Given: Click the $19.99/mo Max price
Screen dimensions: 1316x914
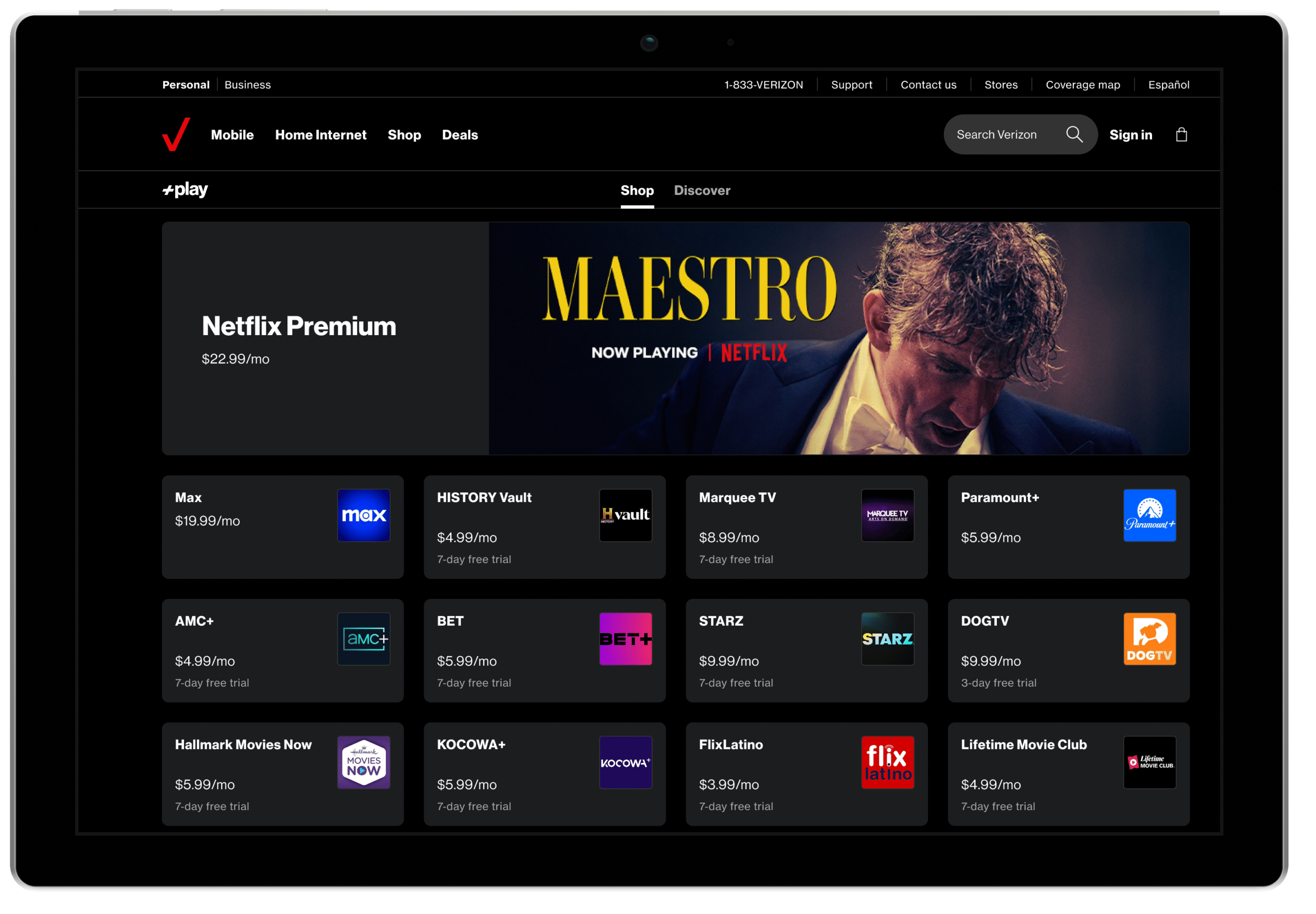Looking at the screenshot, I should pos(207,521).
